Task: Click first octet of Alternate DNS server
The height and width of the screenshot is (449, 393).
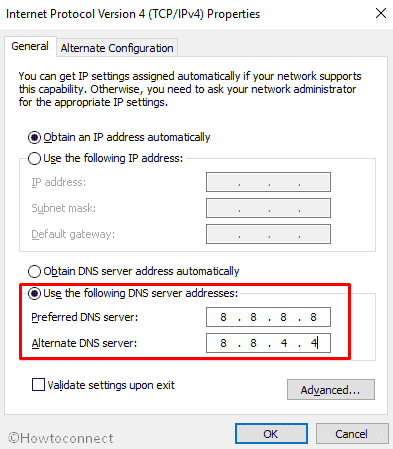Action: click(x=223, y=343)
